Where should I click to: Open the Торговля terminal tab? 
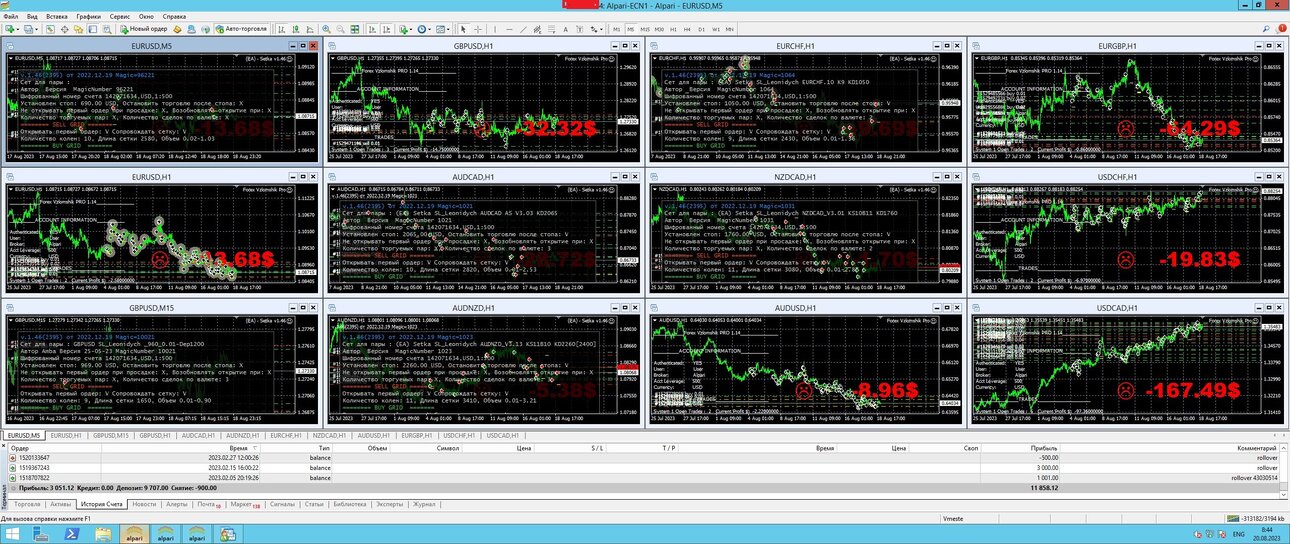(27, 505)
